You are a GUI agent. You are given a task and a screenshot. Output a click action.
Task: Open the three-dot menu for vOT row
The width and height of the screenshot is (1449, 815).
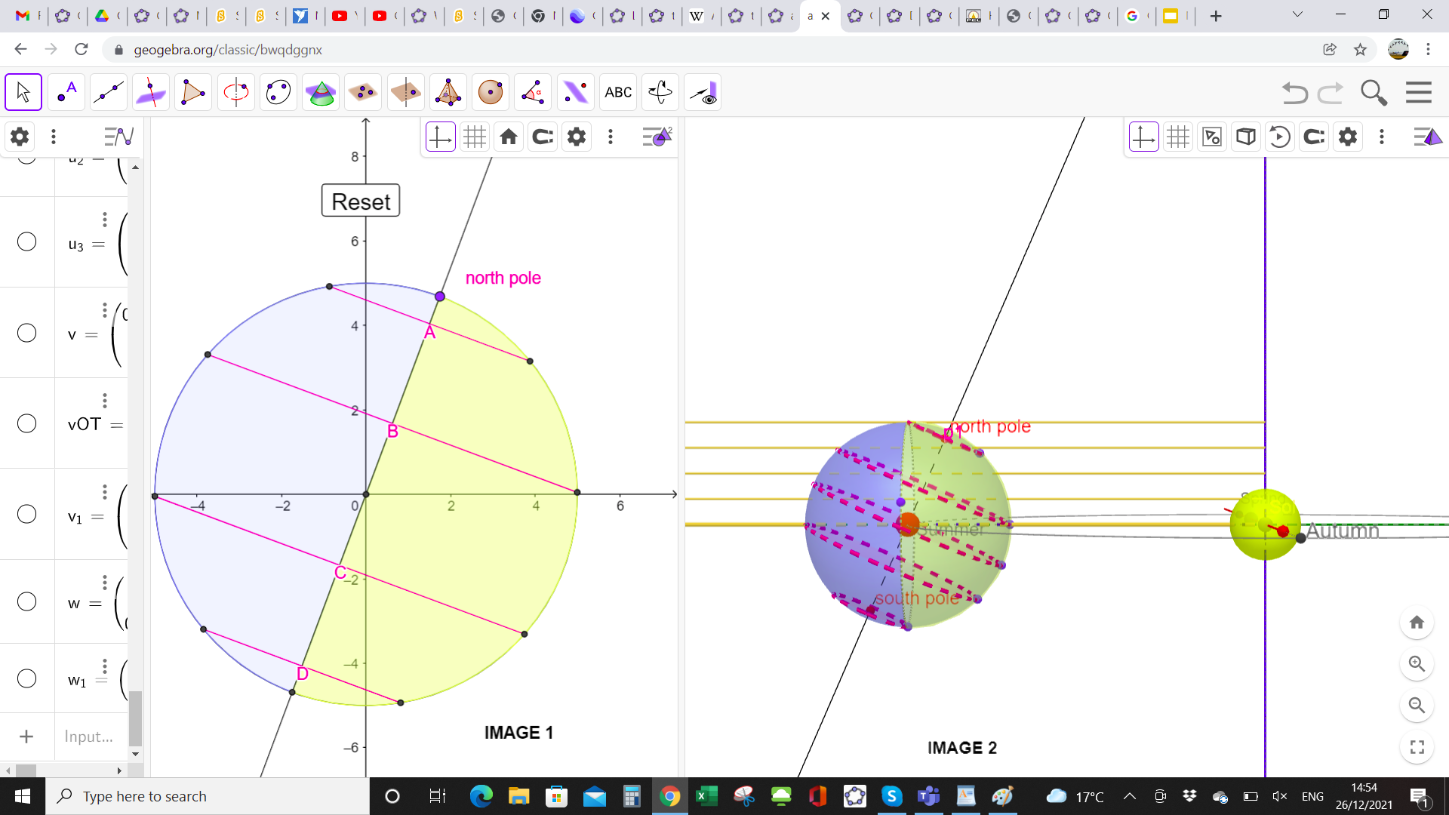(x=105, y=401)
